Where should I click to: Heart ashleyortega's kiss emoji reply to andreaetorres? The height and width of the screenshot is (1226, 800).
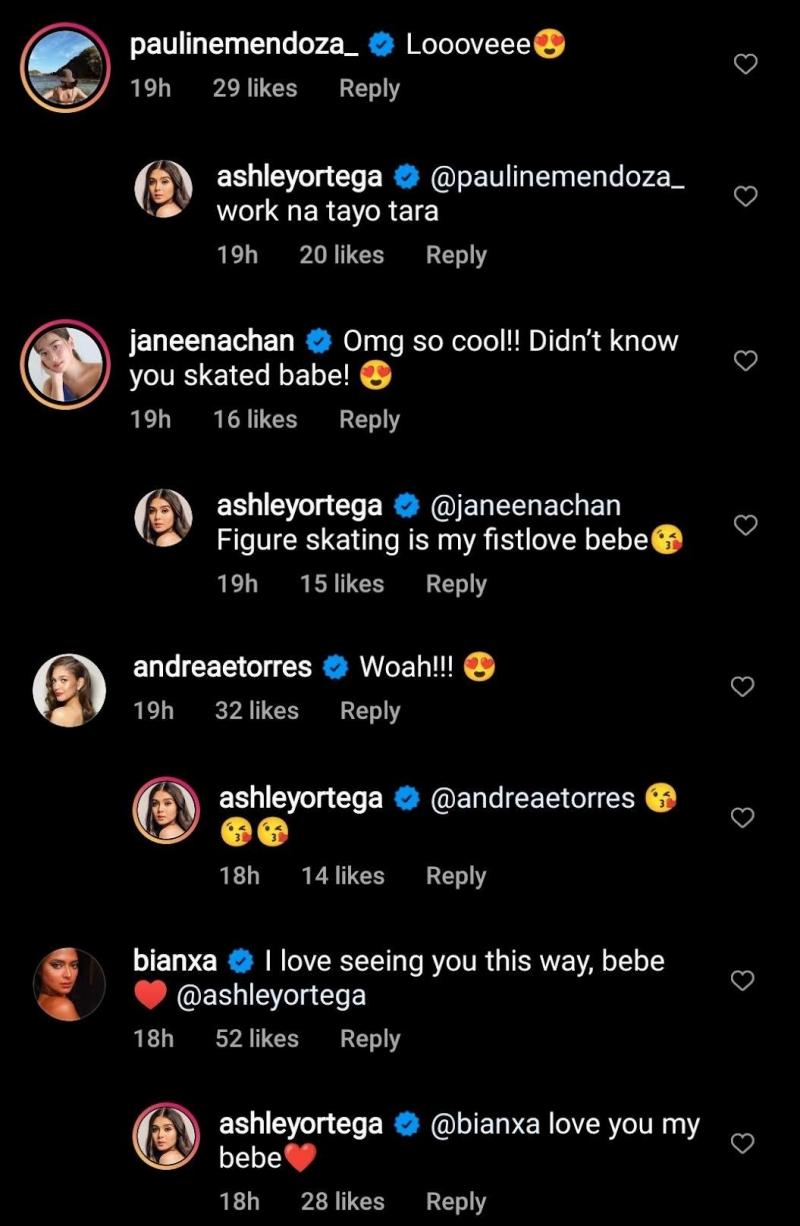click(742, 818)
